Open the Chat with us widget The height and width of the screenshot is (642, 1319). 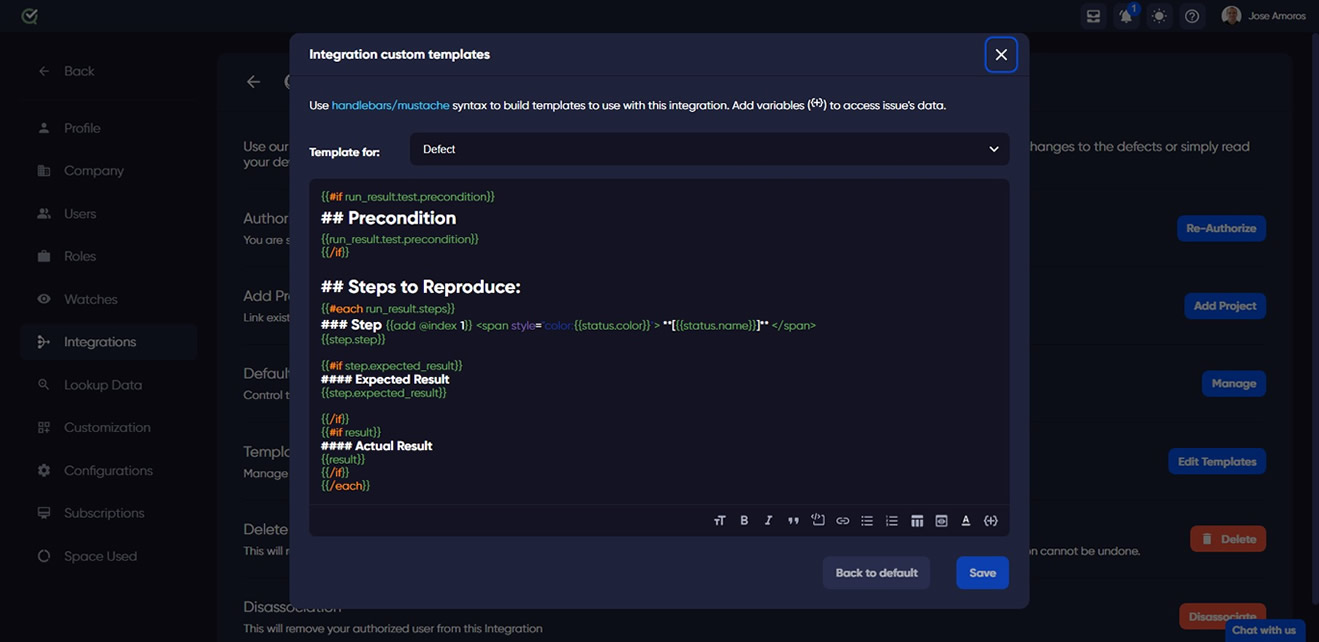click(x=1264, y=630)
